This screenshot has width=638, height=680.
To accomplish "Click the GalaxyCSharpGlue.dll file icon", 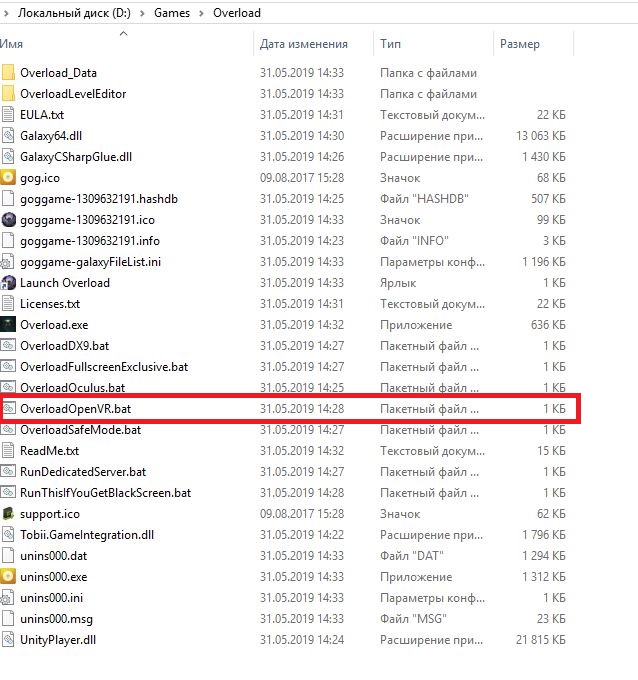I will pos(8,157).
